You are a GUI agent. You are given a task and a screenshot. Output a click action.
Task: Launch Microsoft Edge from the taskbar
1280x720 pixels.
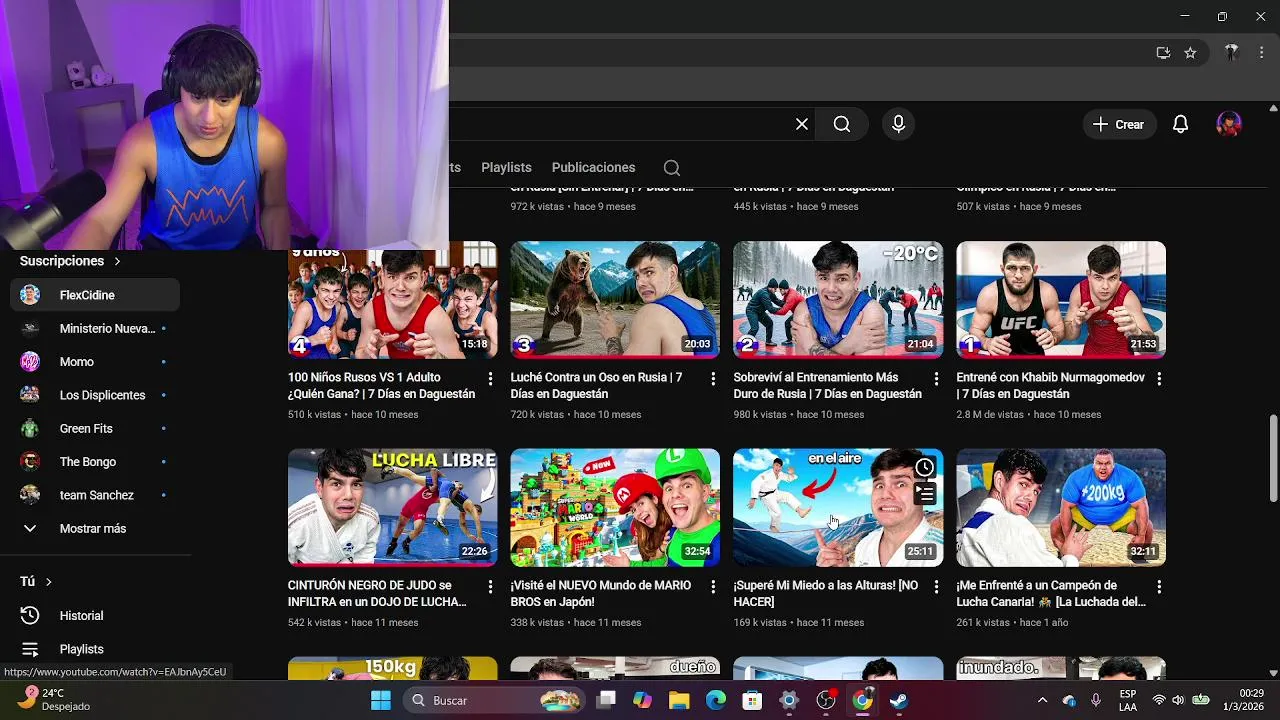click(x=716, y=700)
